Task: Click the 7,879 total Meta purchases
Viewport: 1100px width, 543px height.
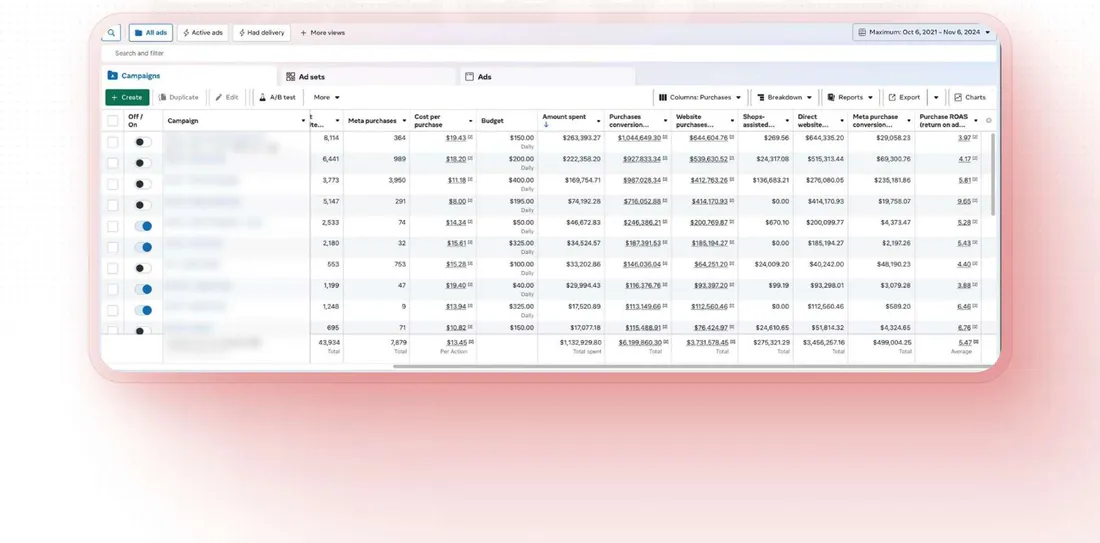Action: tap(377, 346)
